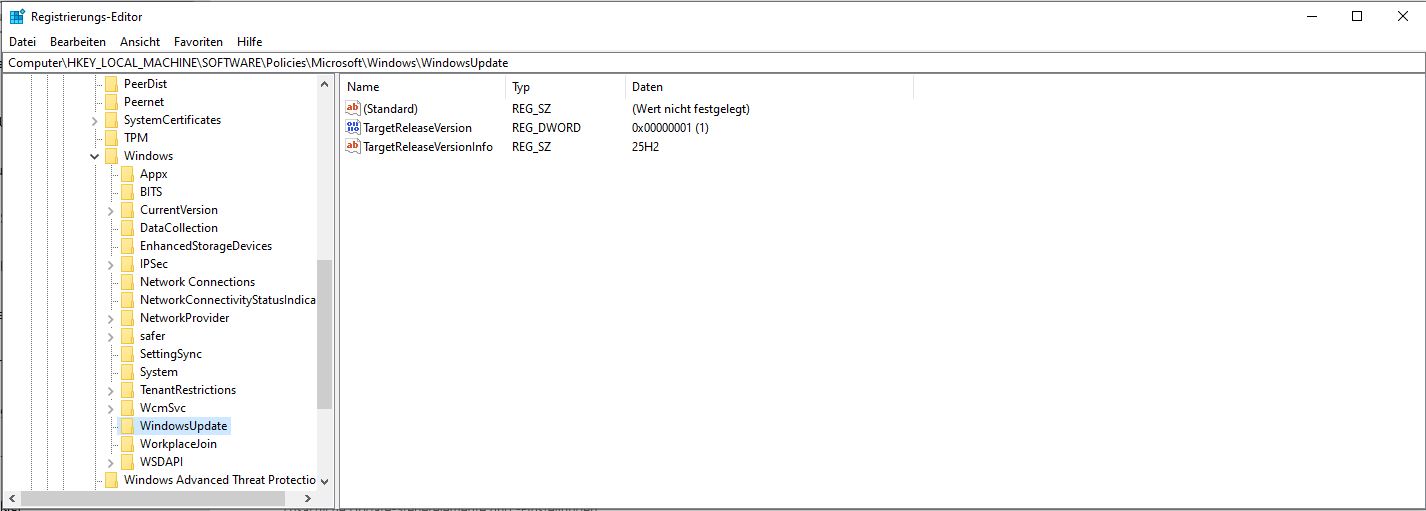Click the REG_DWORD type cell
This screenshot has height=511, width=1426.
[546, 128]
